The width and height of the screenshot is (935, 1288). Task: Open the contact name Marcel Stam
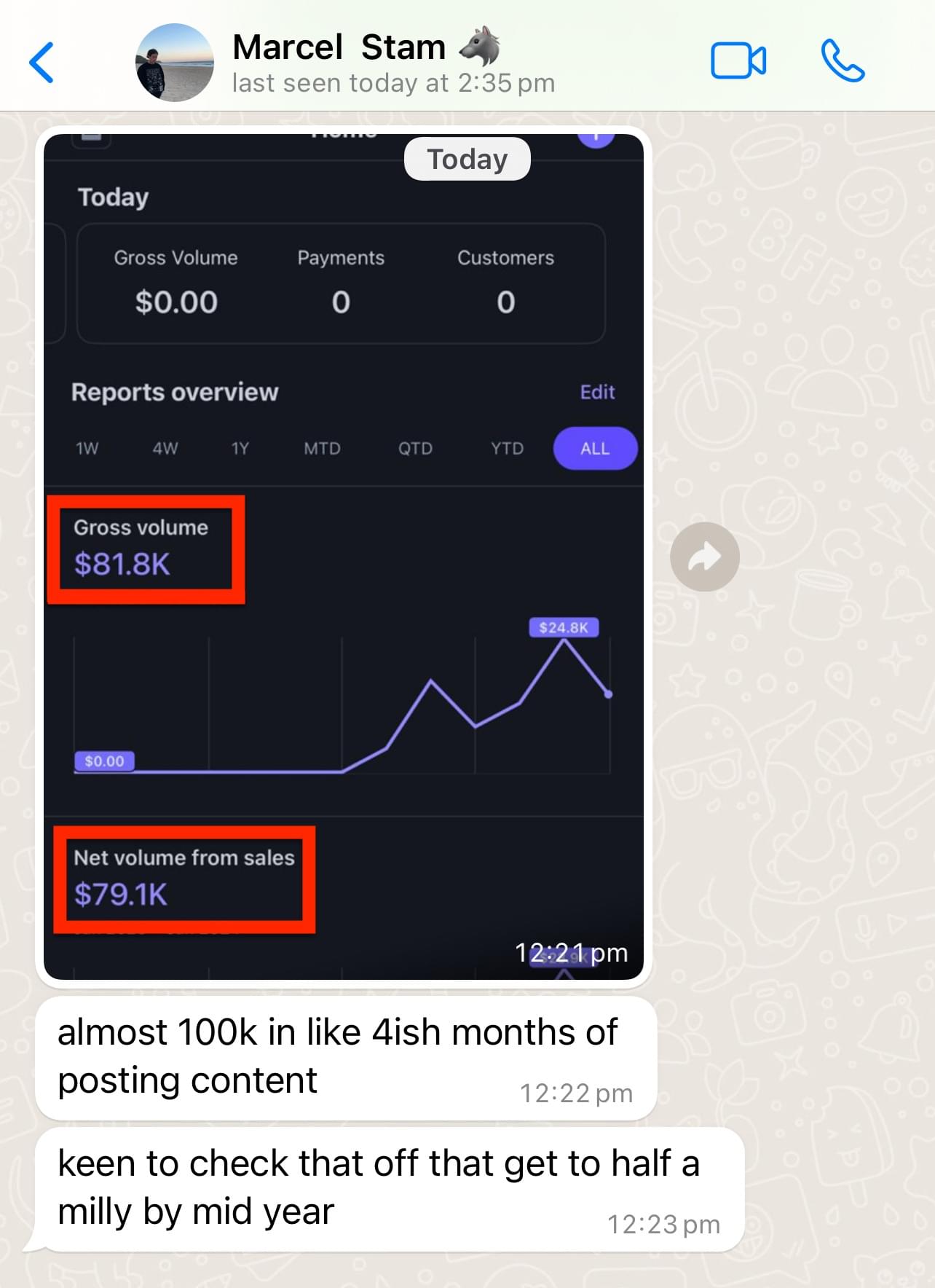pyautogui.click(x=339, y=47)
